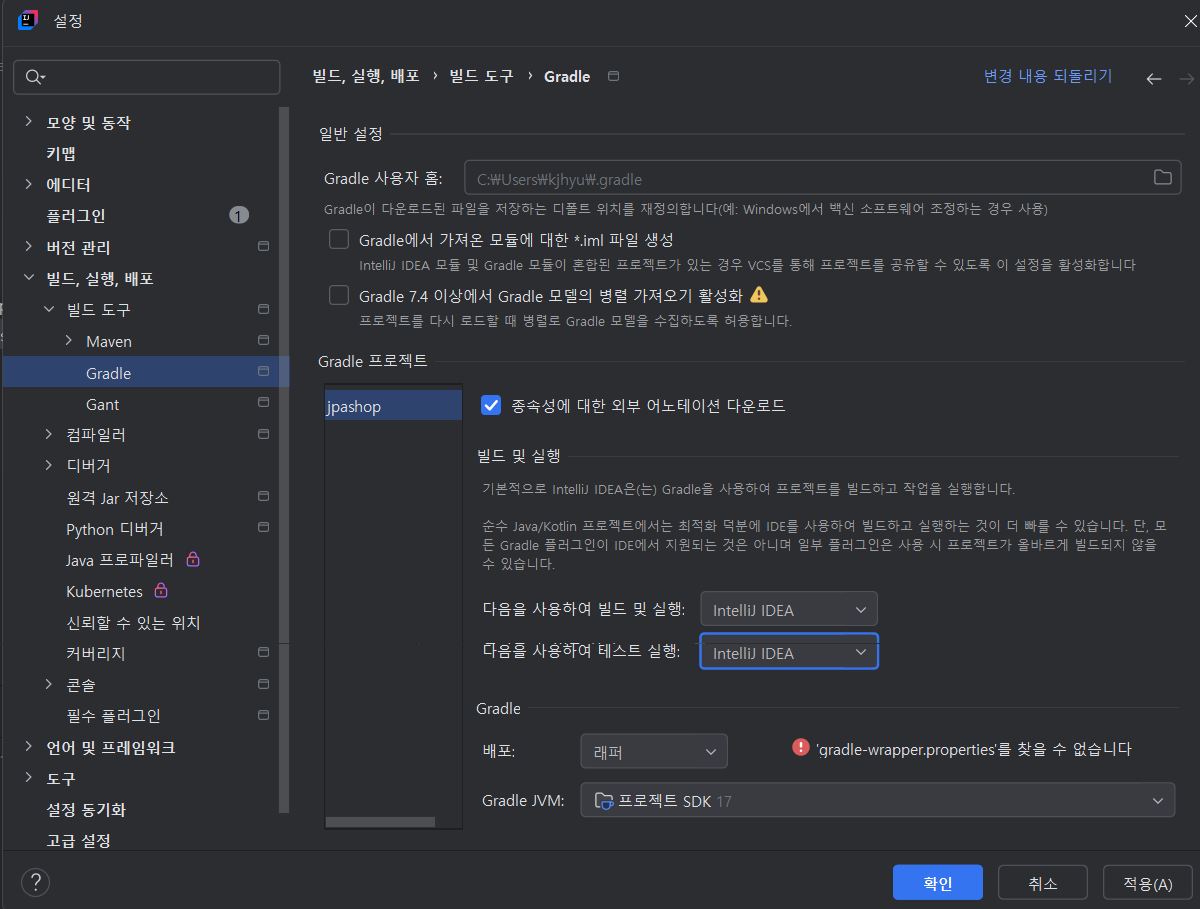
Task: Focus the settings search field
Action: coord(147,77)
